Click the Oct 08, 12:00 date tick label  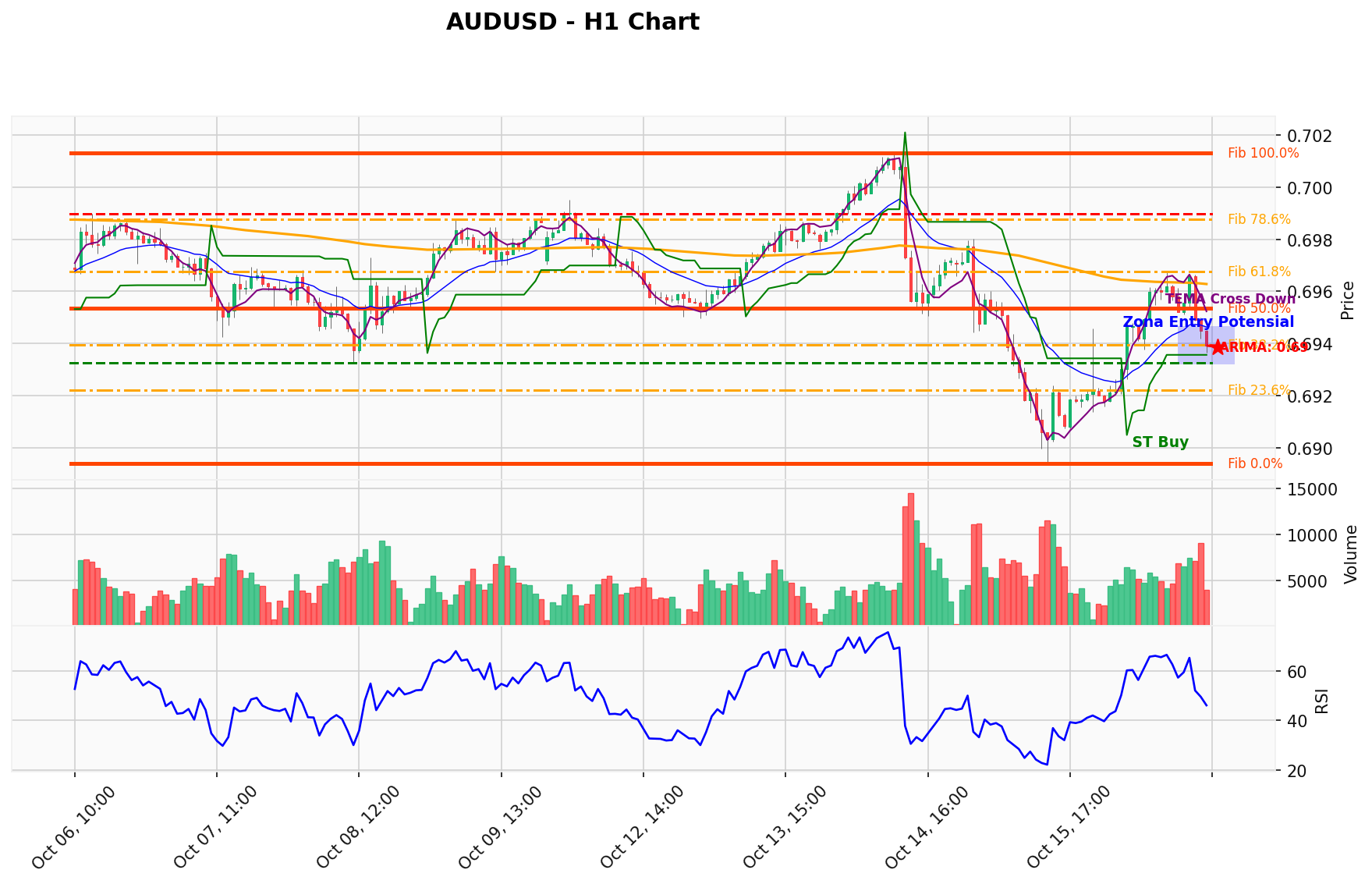[x=359, y=827]
